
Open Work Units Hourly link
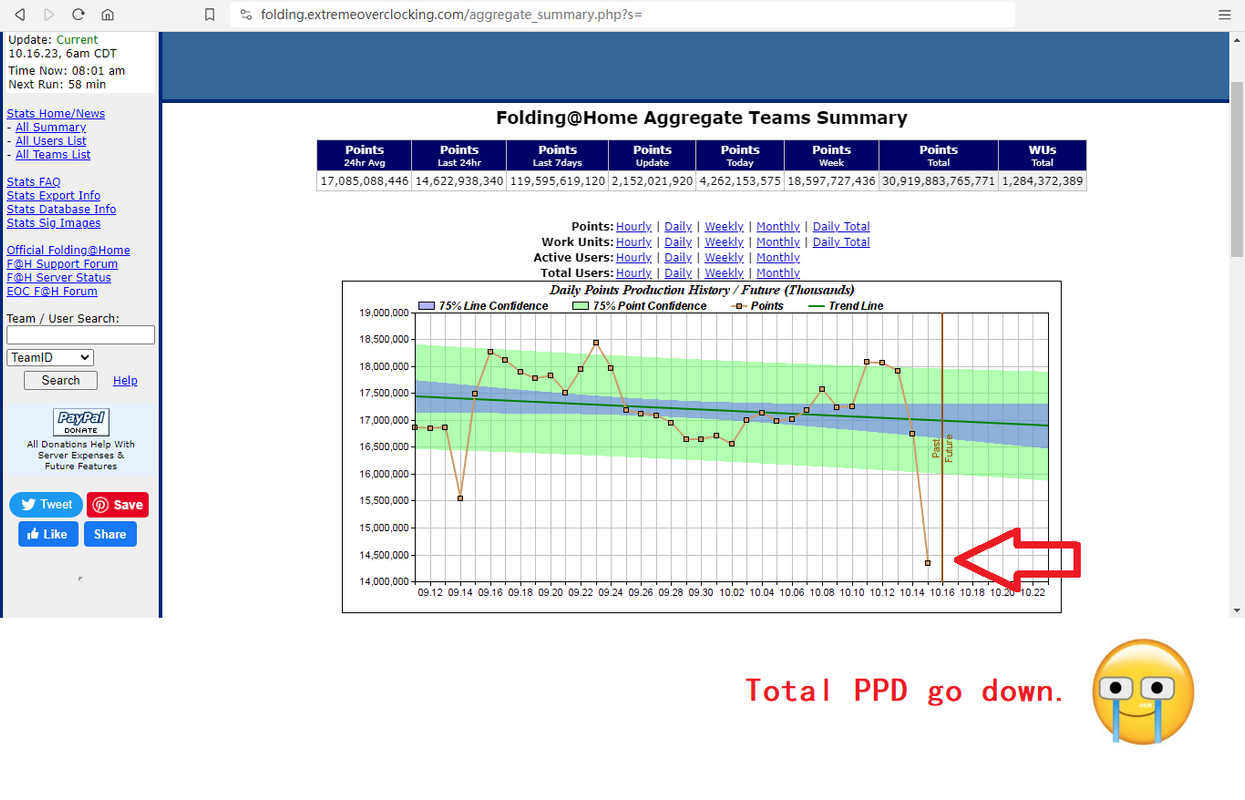634,242
